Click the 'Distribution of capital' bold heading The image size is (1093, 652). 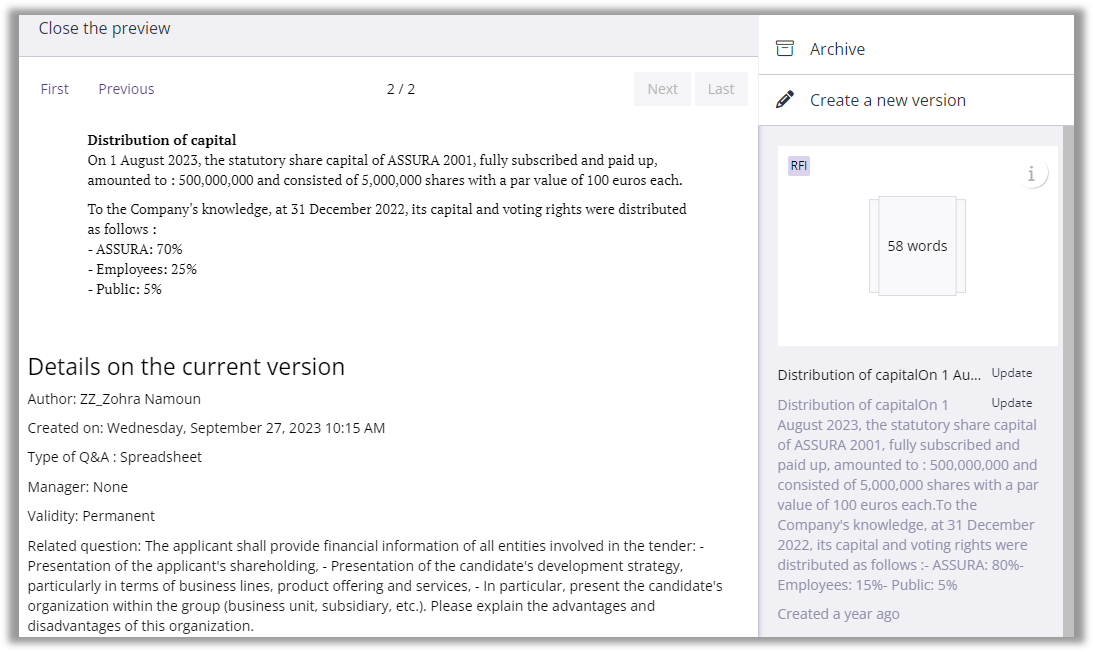click(162, 140)
